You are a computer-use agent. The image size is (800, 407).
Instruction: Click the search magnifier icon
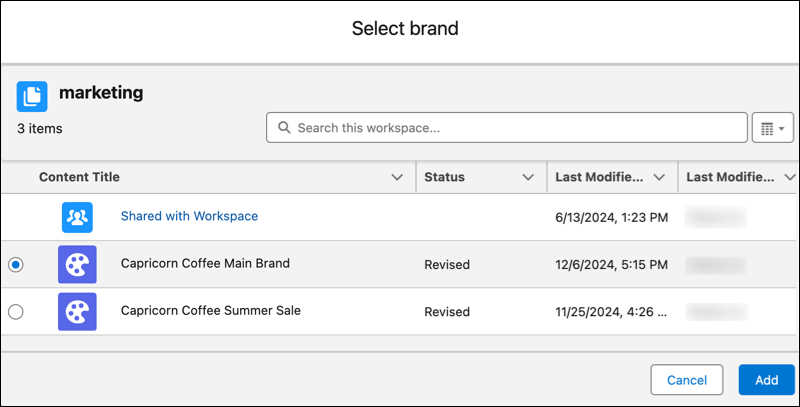coord(284,128)
